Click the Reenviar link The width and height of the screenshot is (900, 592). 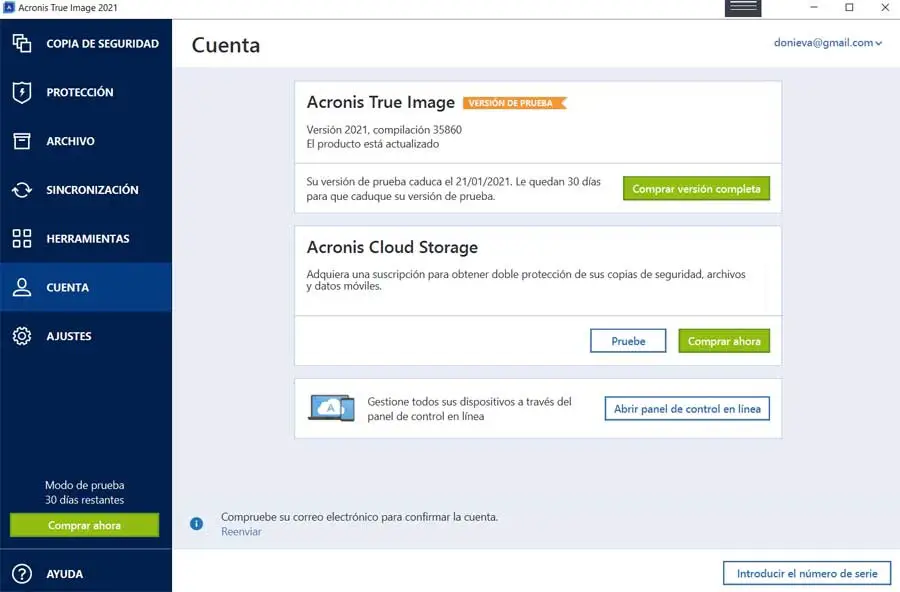[241, 532]
